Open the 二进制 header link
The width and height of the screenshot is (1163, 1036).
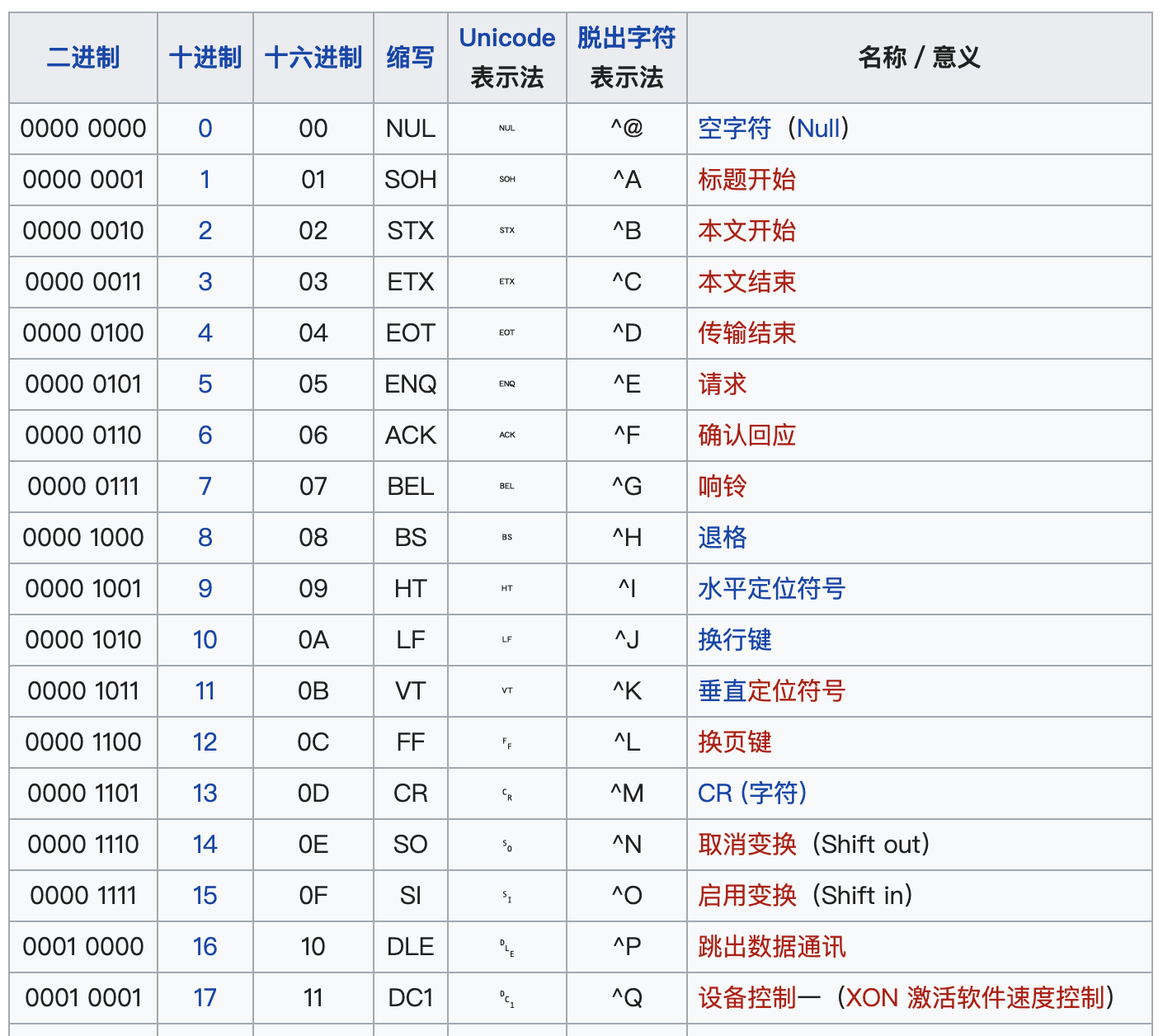pos(83,58)
